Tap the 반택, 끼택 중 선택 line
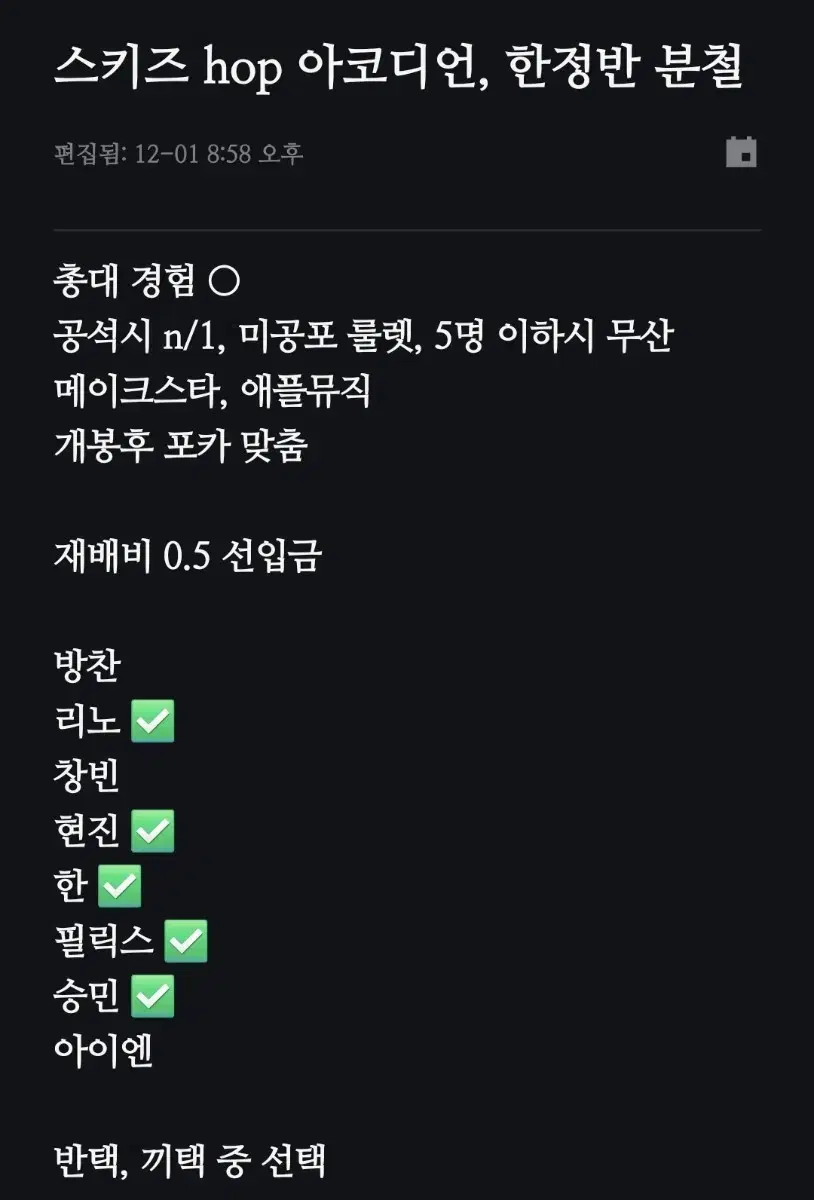Viewport: 814px width, 1200px height. tap(189, 1161)
